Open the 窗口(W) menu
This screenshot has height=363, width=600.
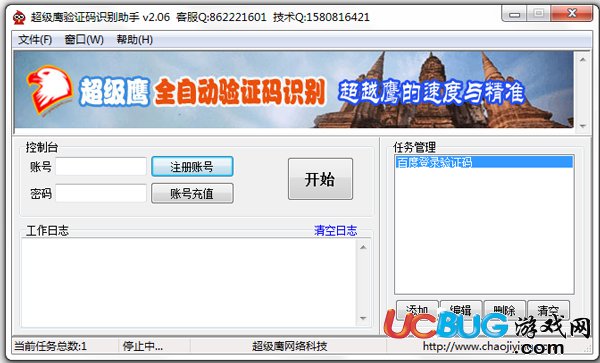[x=84, y=39]
